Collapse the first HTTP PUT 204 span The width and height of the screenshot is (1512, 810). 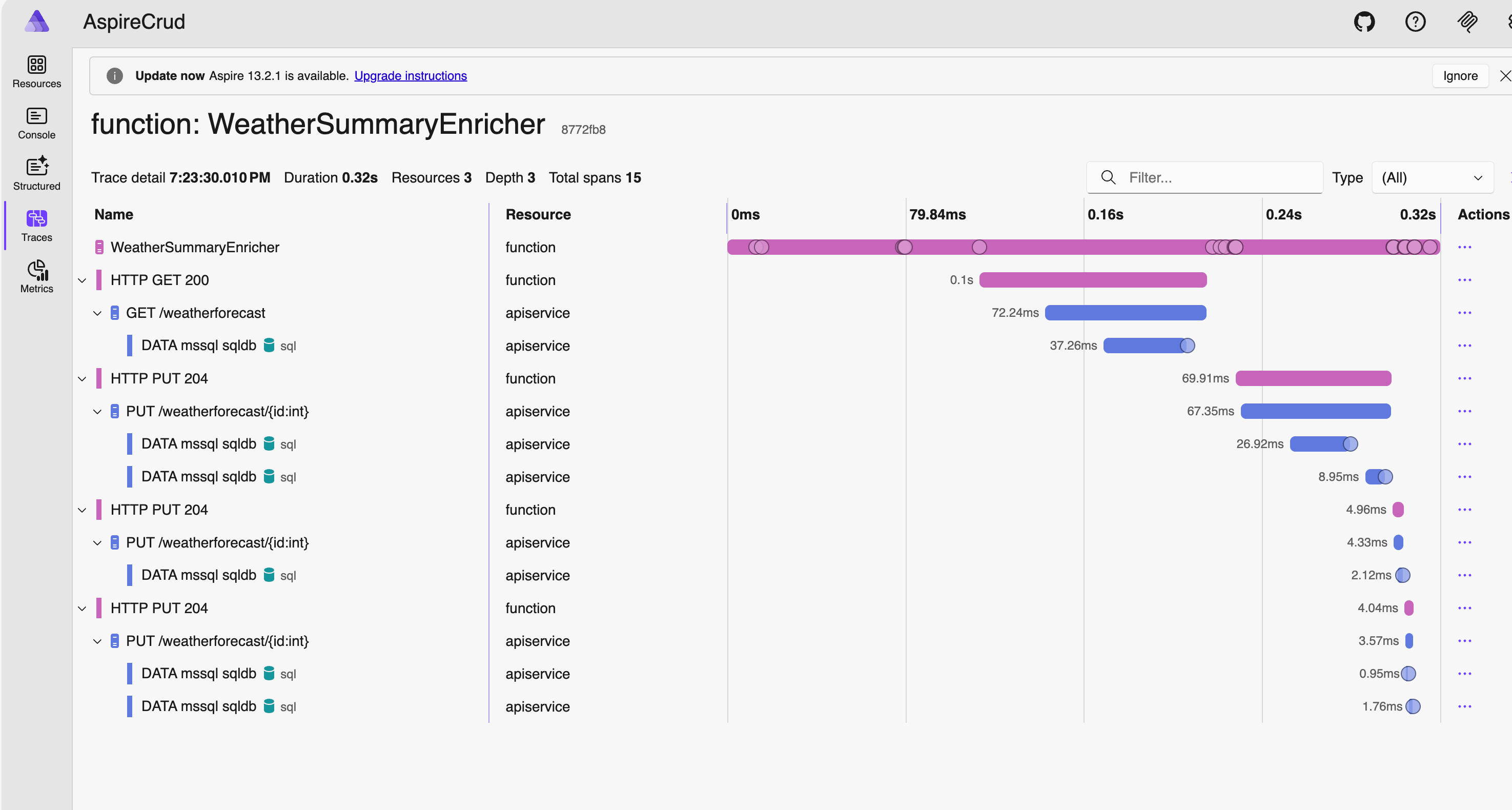pos(82,379)
